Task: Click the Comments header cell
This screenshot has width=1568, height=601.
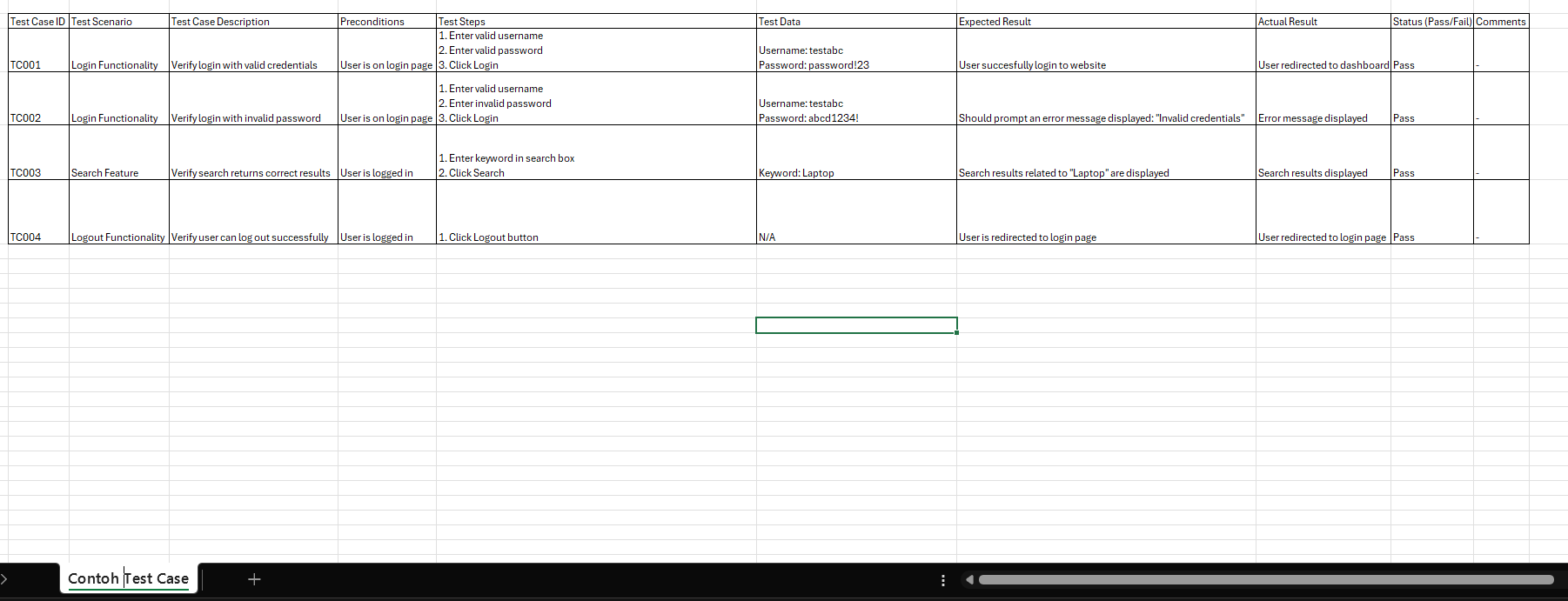Action: pyautogui.click(x=1500, y=22)
